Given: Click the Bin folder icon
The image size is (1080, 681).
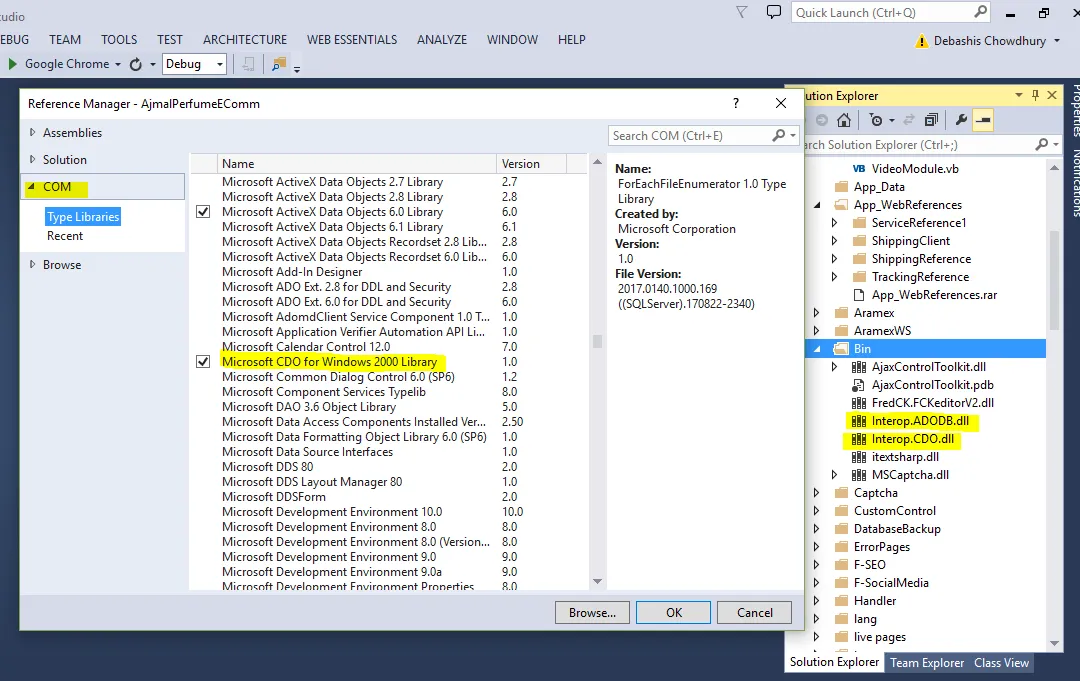Looking at the screenshot, I should click(x=841, y=348).
